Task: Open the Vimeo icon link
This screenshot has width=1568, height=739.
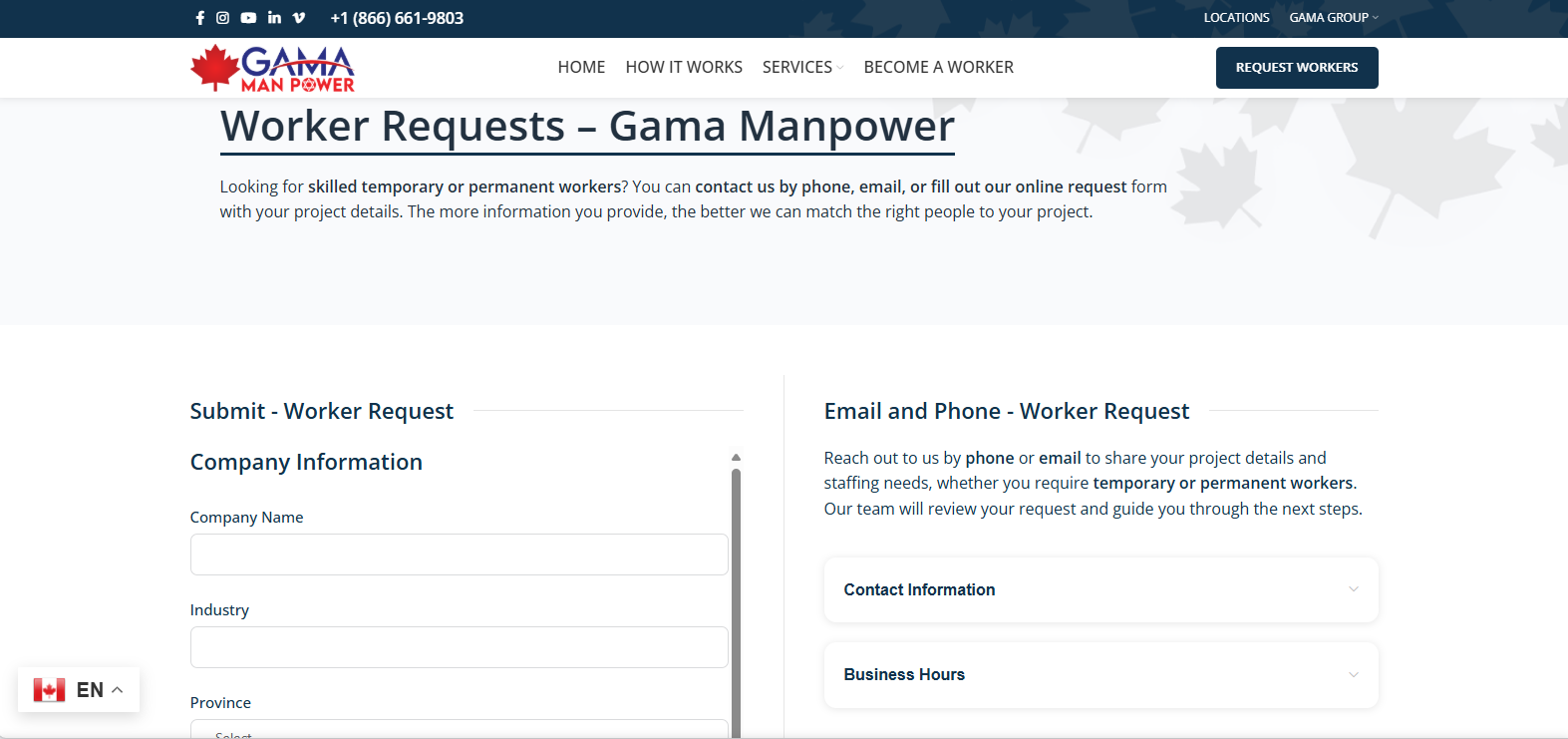Action: pyautogui.click(x=299, y=18)
